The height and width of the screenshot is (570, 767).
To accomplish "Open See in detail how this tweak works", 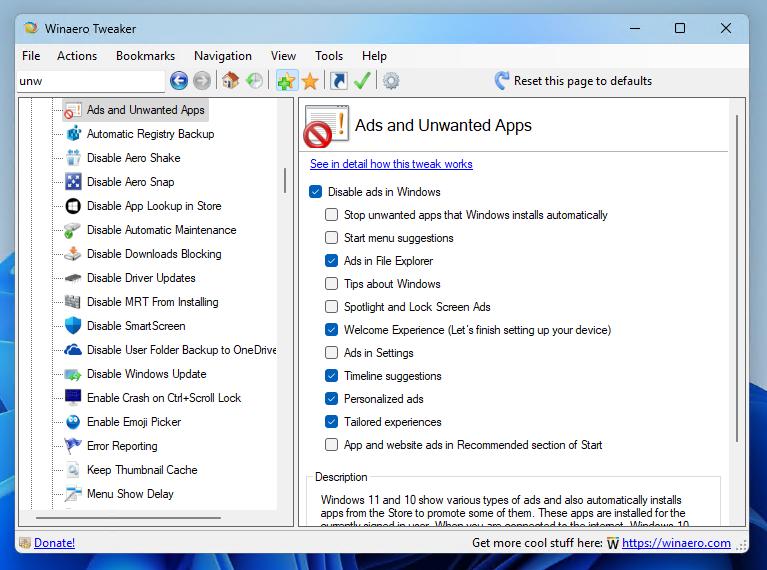I will point(391,164).
